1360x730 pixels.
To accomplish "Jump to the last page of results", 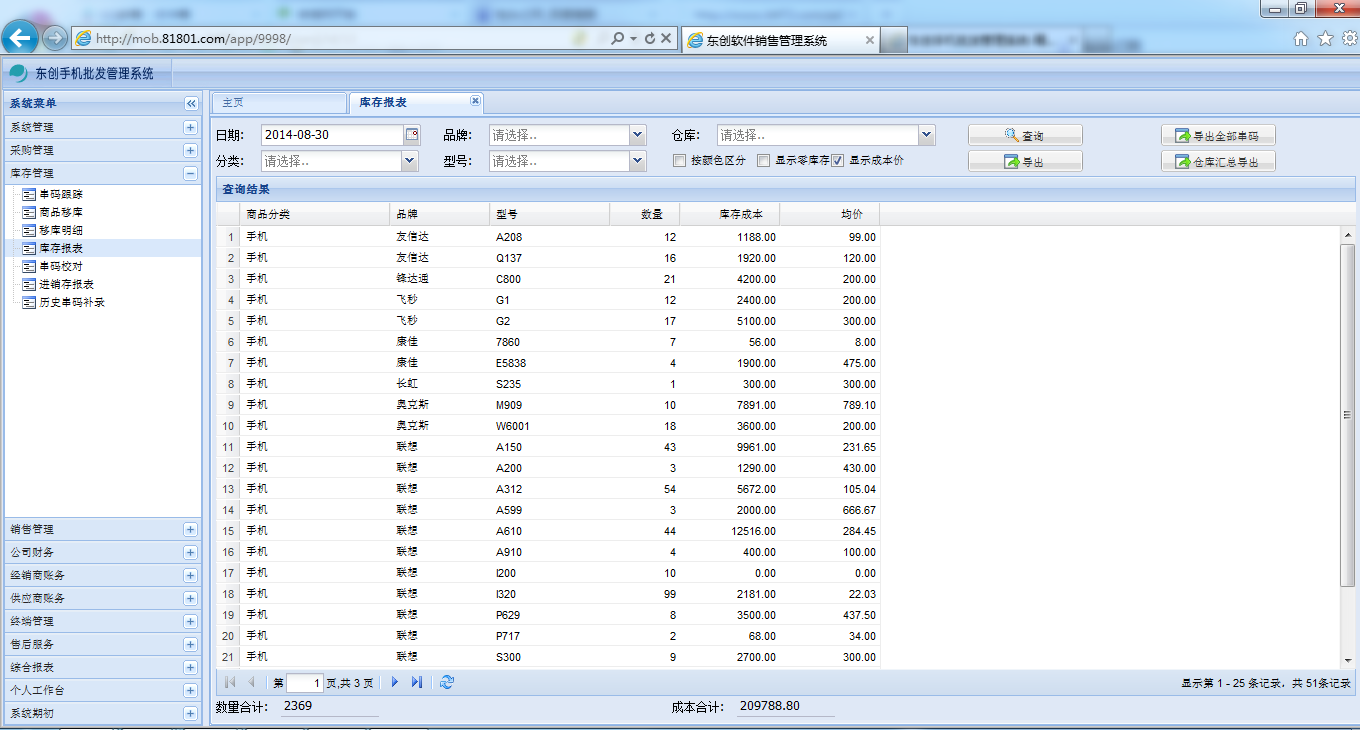I will 417,682.
